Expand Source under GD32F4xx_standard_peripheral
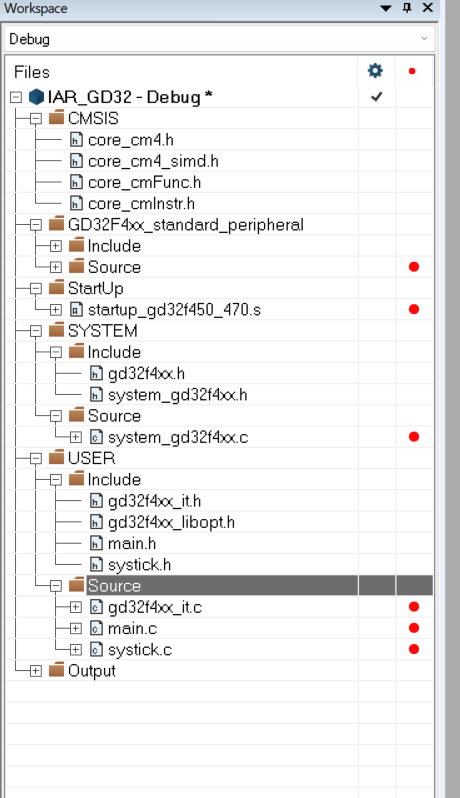Screen dimensions: 460x798 tap(56, 267)
